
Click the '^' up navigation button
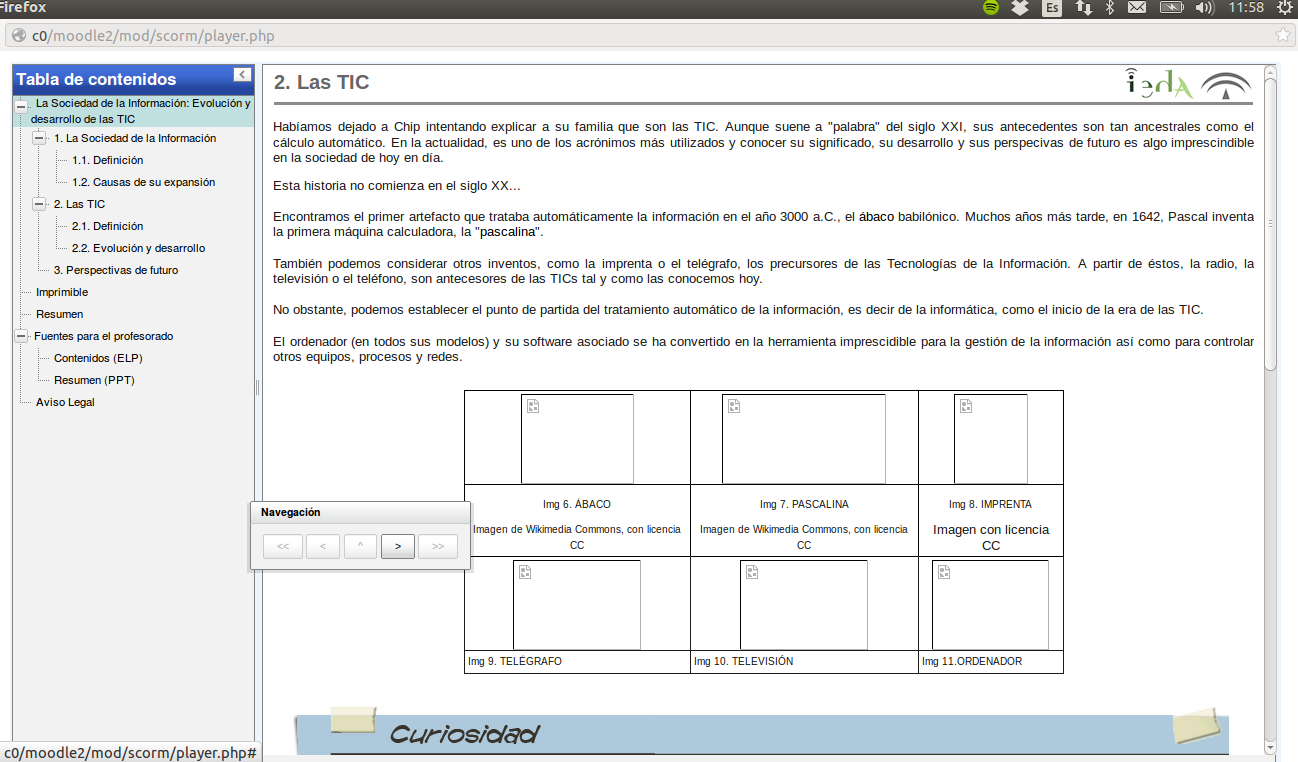(x=360, y=546)
